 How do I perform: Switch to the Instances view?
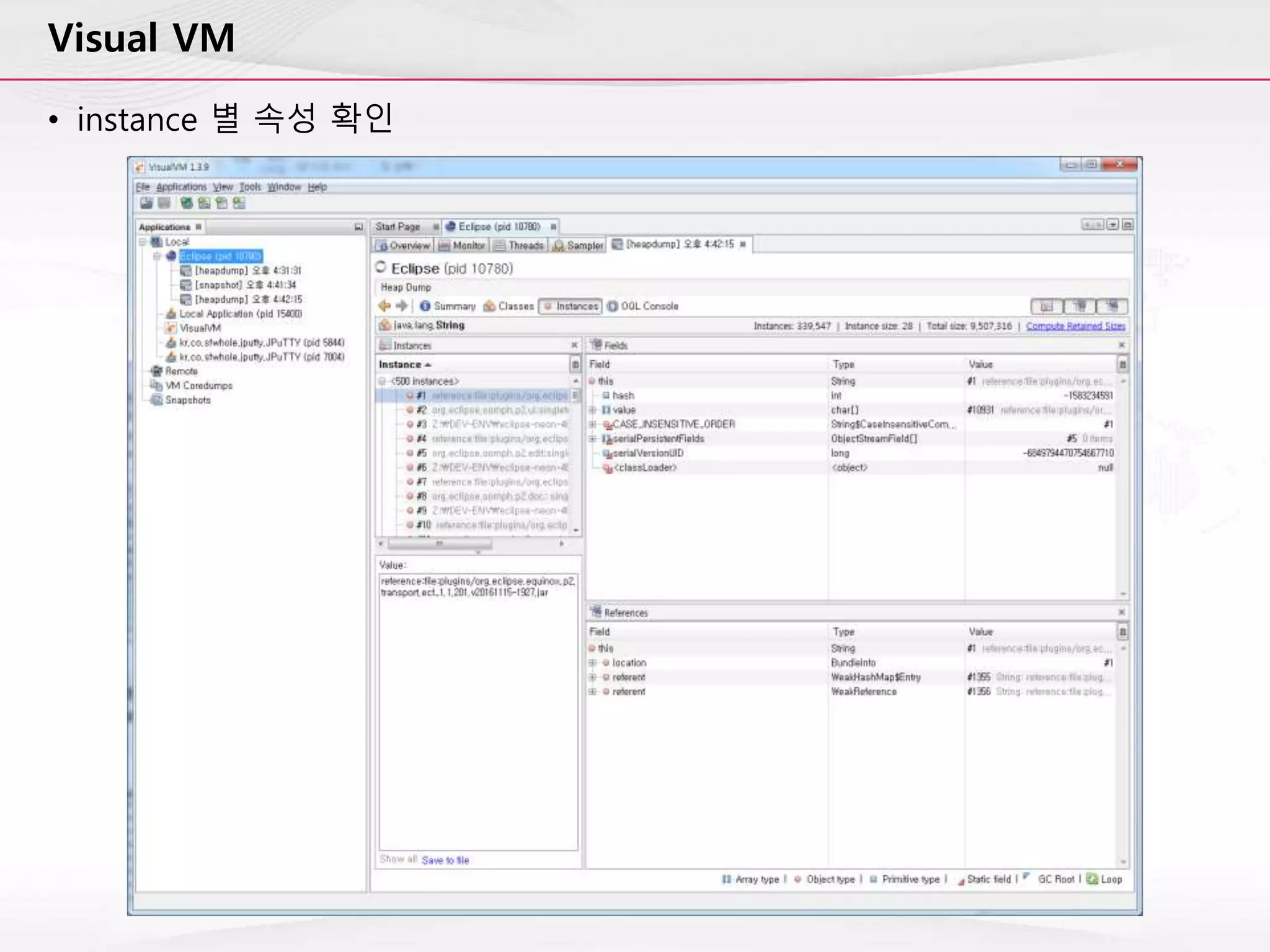tap(571, 306)
